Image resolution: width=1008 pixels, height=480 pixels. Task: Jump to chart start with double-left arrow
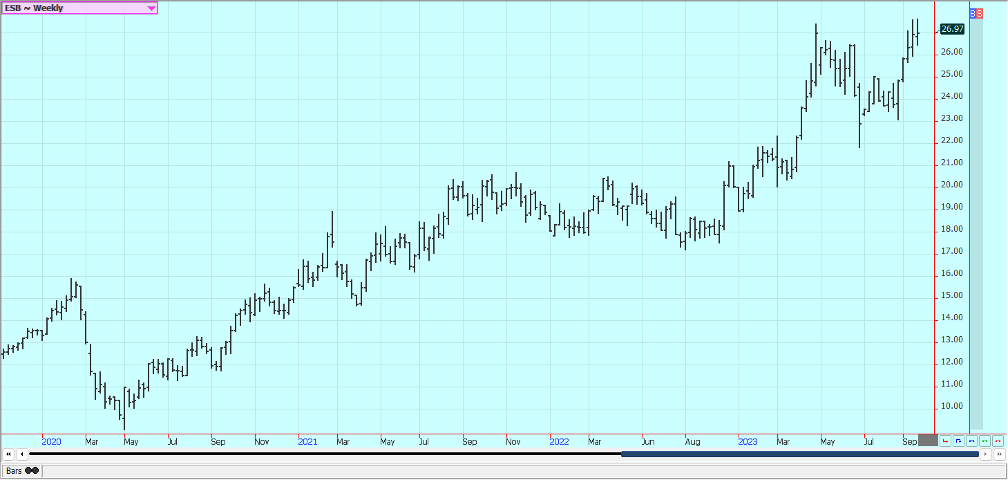8,454
